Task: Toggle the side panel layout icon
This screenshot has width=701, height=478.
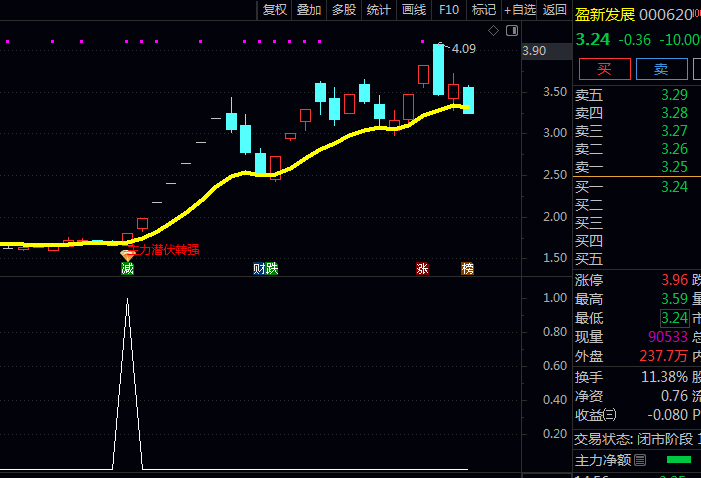Action: pos(512,30)
